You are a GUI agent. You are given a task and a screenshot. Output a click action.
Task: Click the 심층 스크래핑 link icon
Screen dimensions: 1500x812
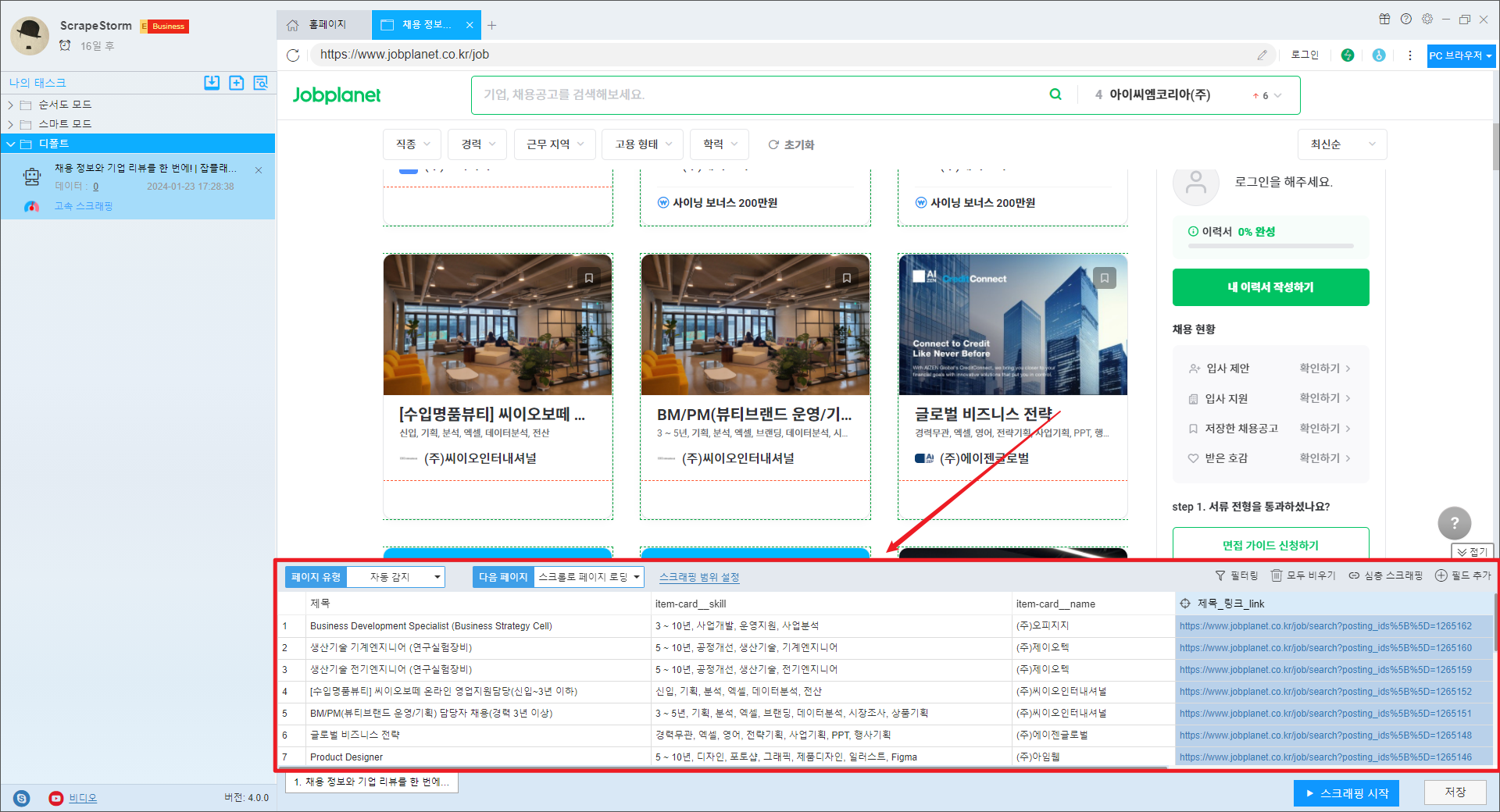pos(1355,575)
